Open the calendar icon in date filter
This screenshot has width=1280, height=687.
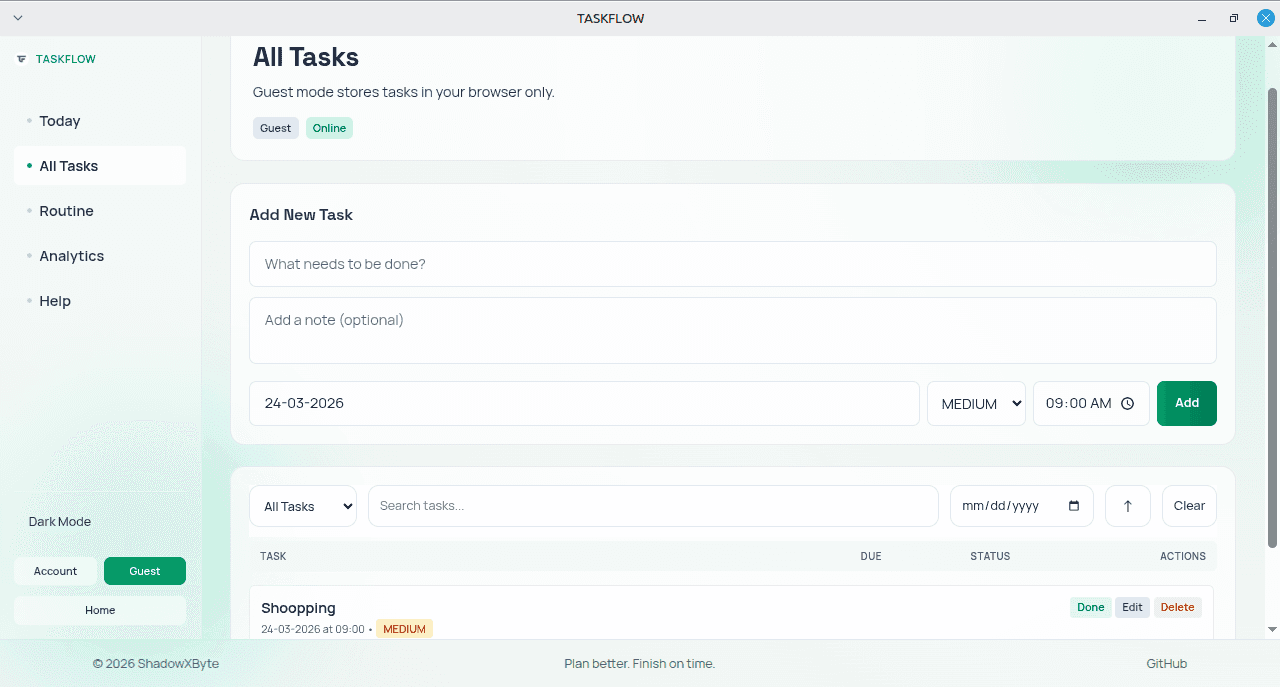click(1074, 506)
